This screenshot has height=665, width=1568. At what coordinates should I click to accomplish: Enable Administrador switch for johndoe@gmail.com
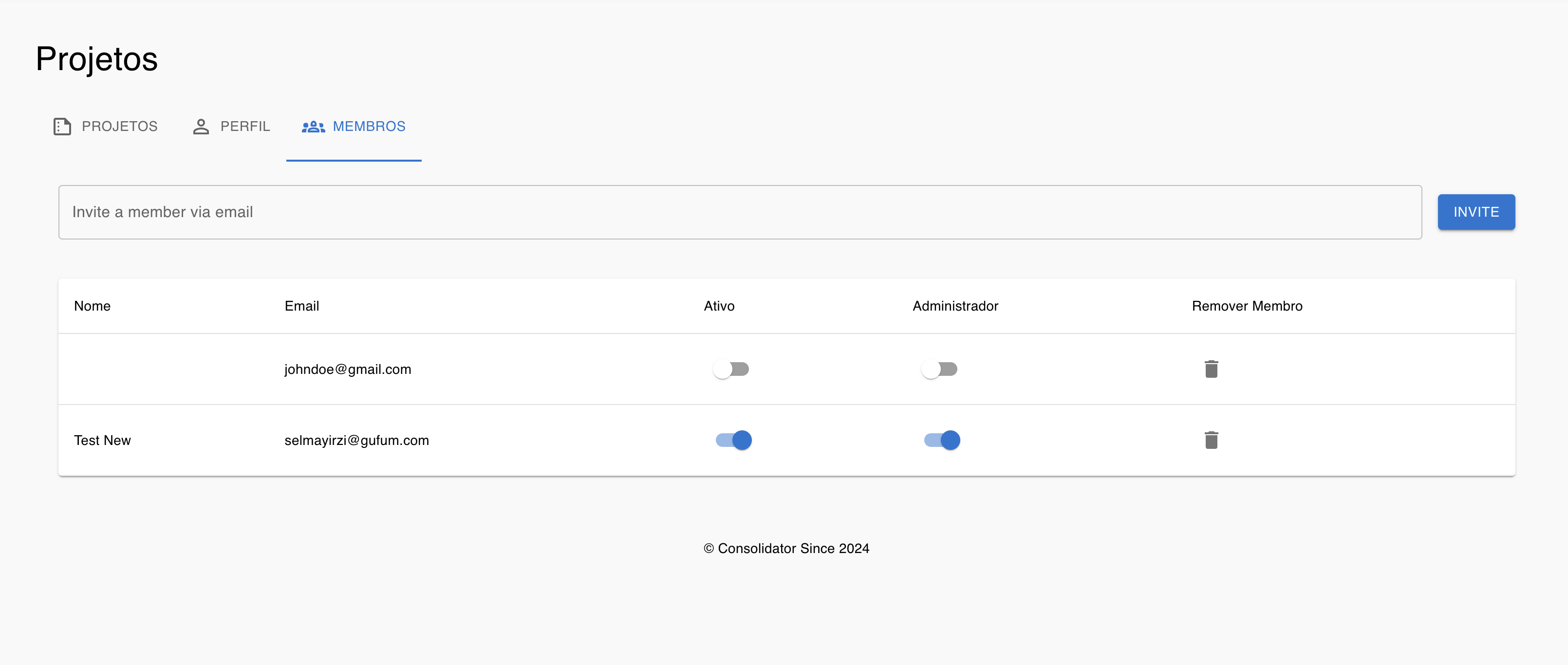click(x=939, y=369)
